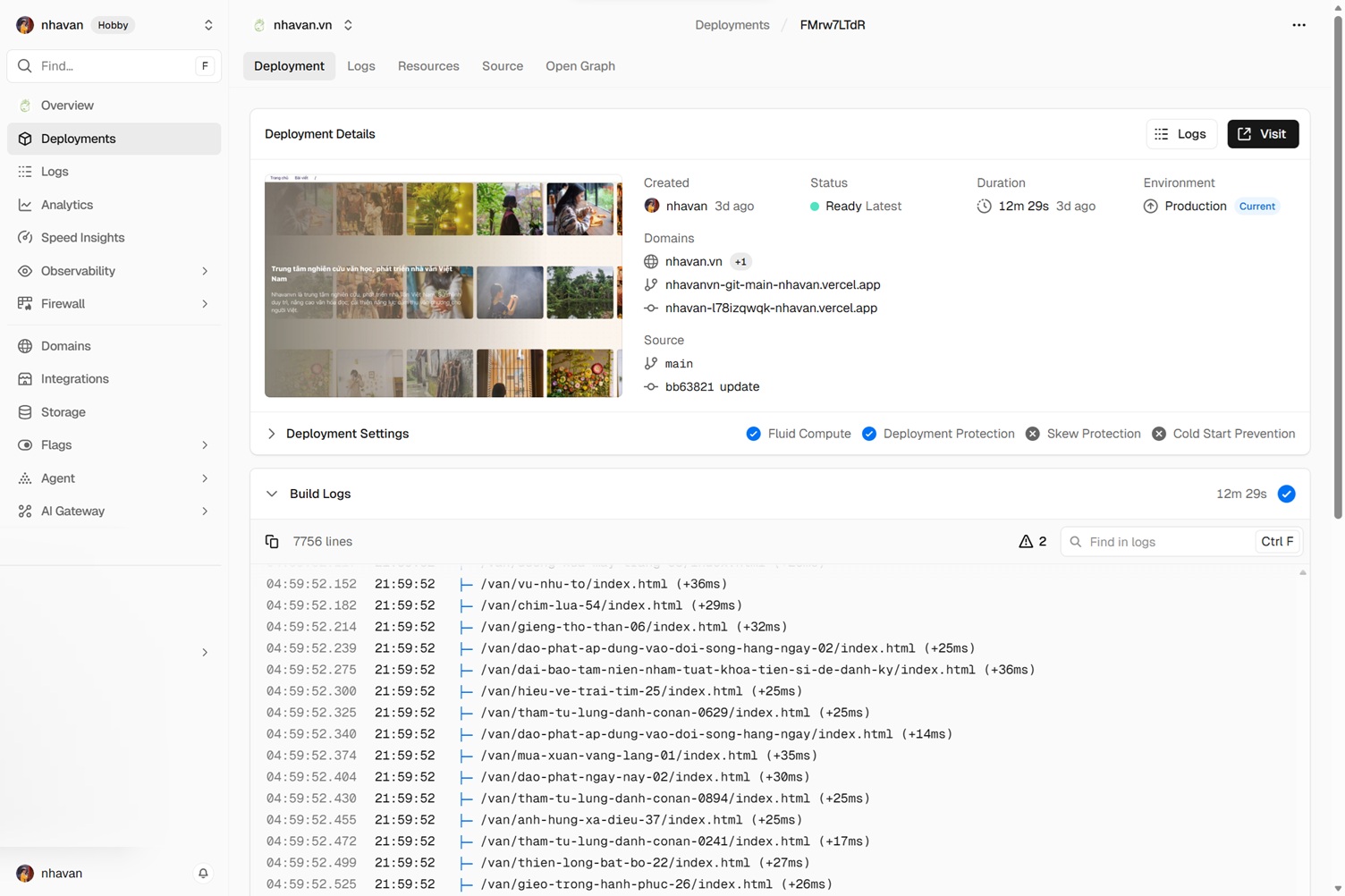Show the 2 build warnings
Screen dimensions: 1345x896
pos(1032,541)
